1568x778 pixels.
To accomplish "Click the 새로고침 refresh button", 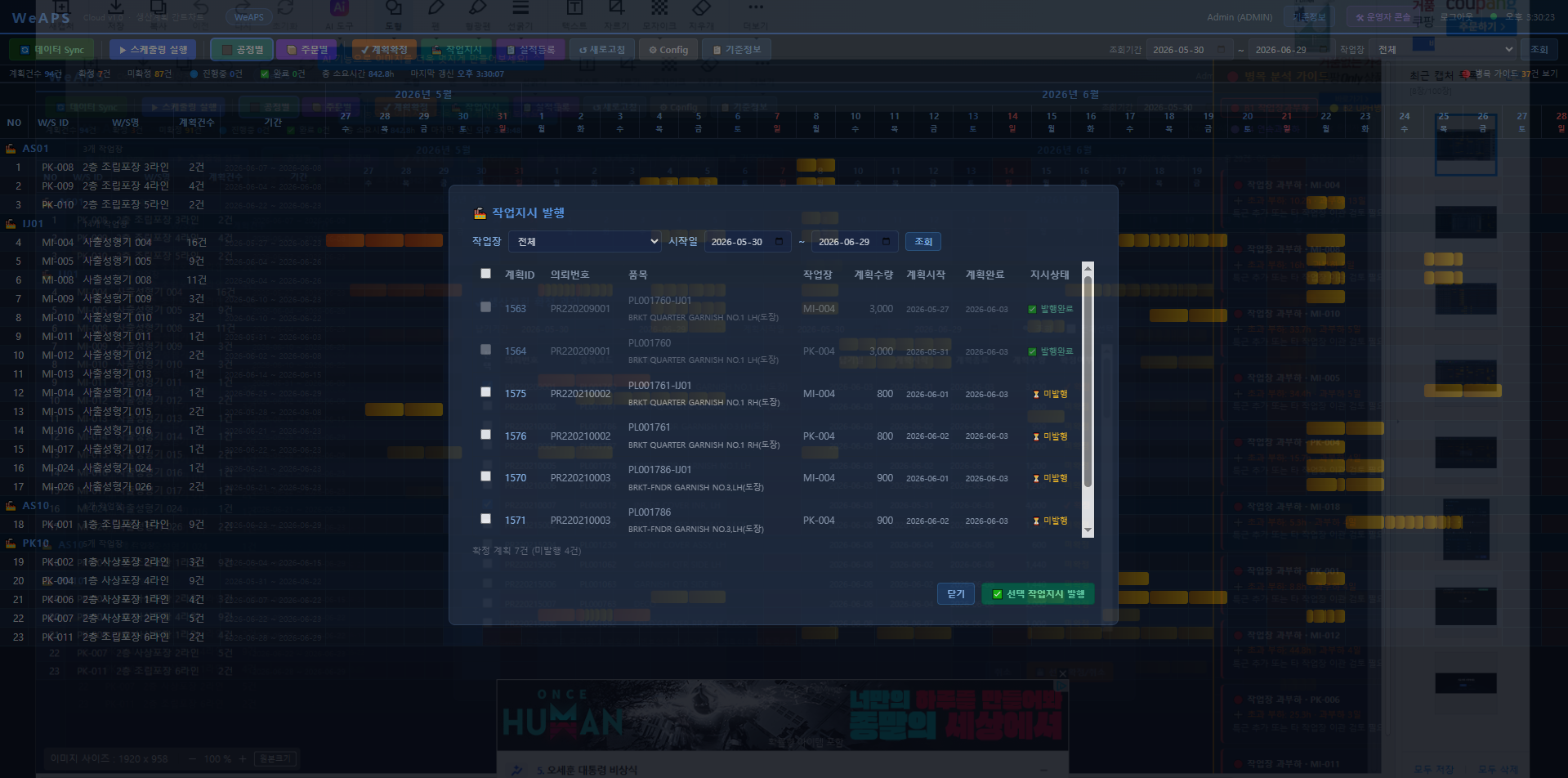I will tap(602, 50).
